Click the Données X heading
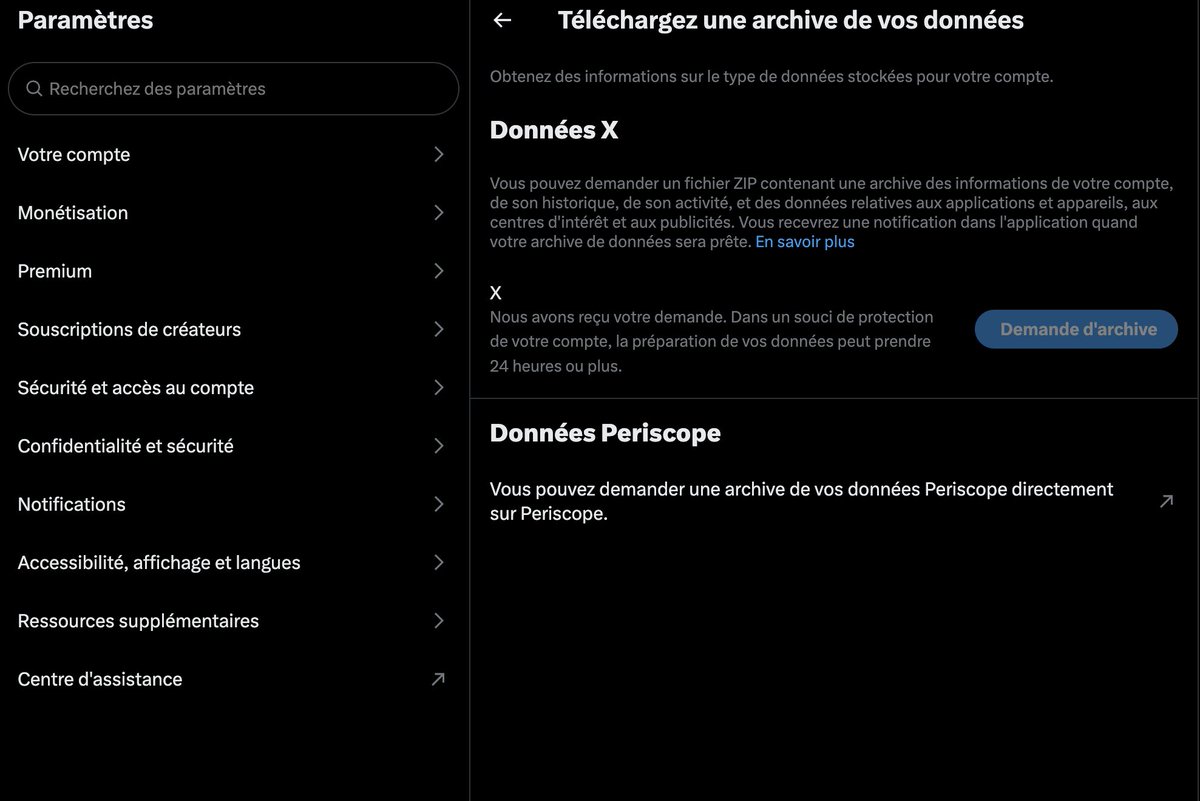The image size is (1200, 801). [554, 130]
